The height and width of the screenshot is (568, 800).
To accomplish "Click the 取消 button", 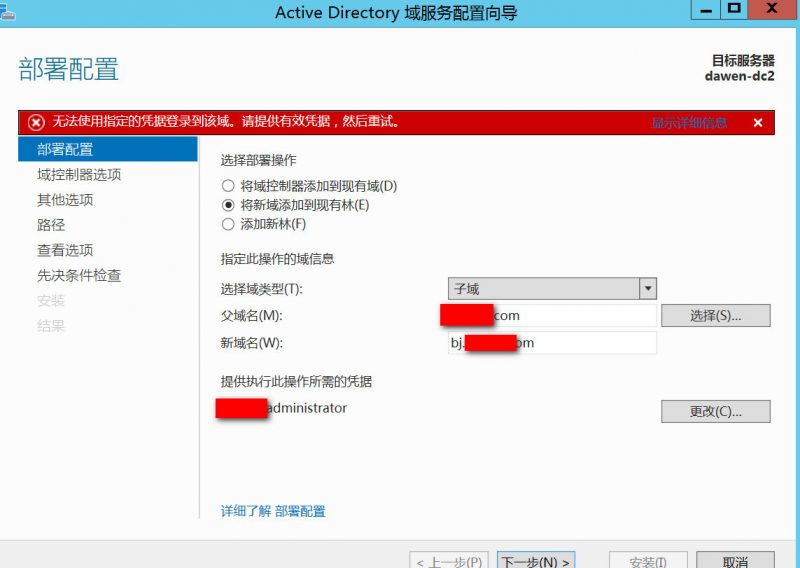I will (x=735, y=560).
